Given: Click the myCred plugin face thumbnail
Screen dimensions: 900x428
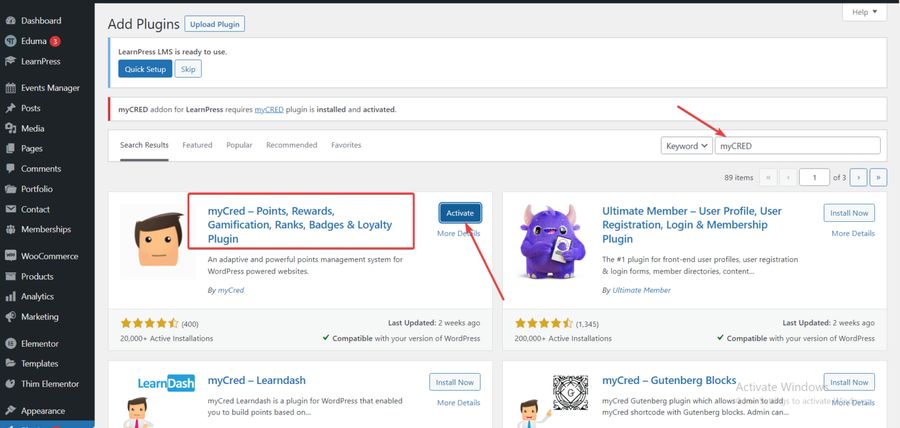Looking at the screenshot, I should click(x=157, y=241).
